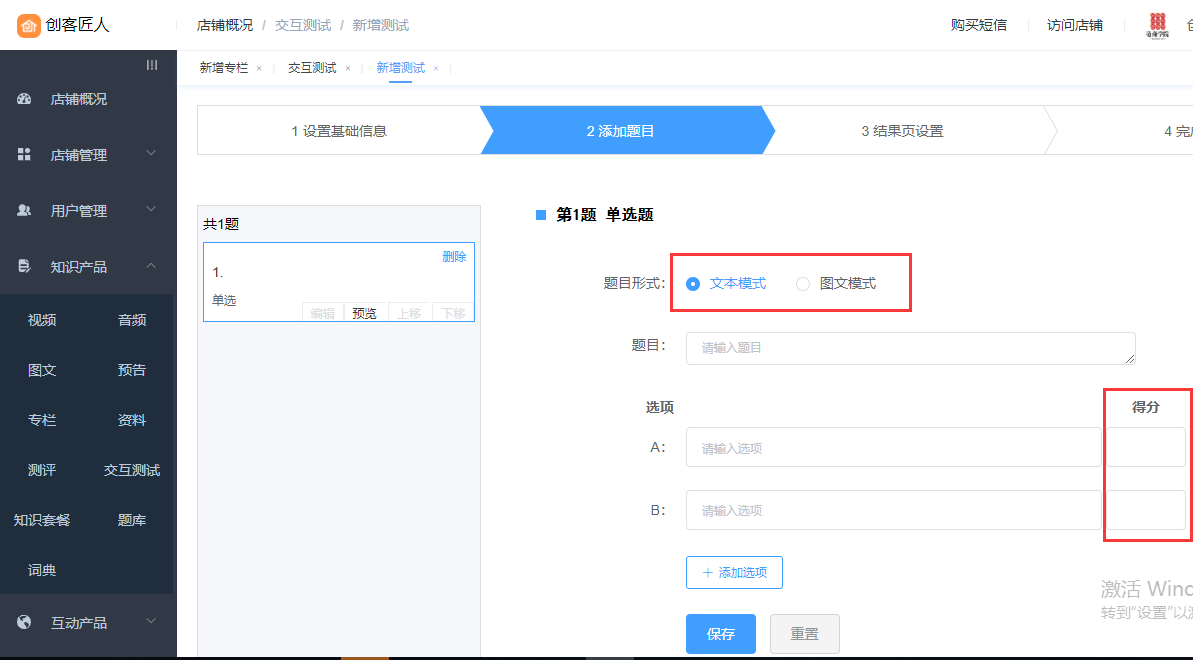This screenshot has width=1193, height=660.
Task: Click the 店铺概况 dashboard icon
Action: tap(25, 99)
